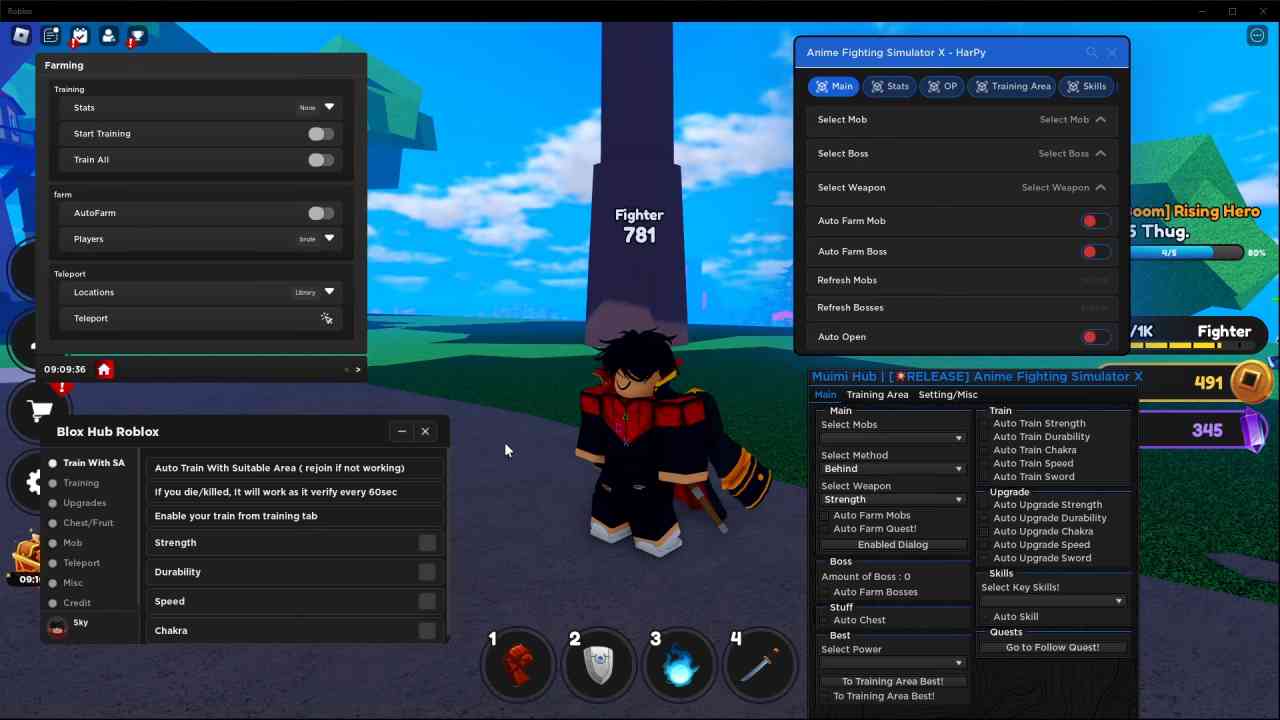
Task: Check the Speed box in Blox Hub
Action: tap(427, 601)
